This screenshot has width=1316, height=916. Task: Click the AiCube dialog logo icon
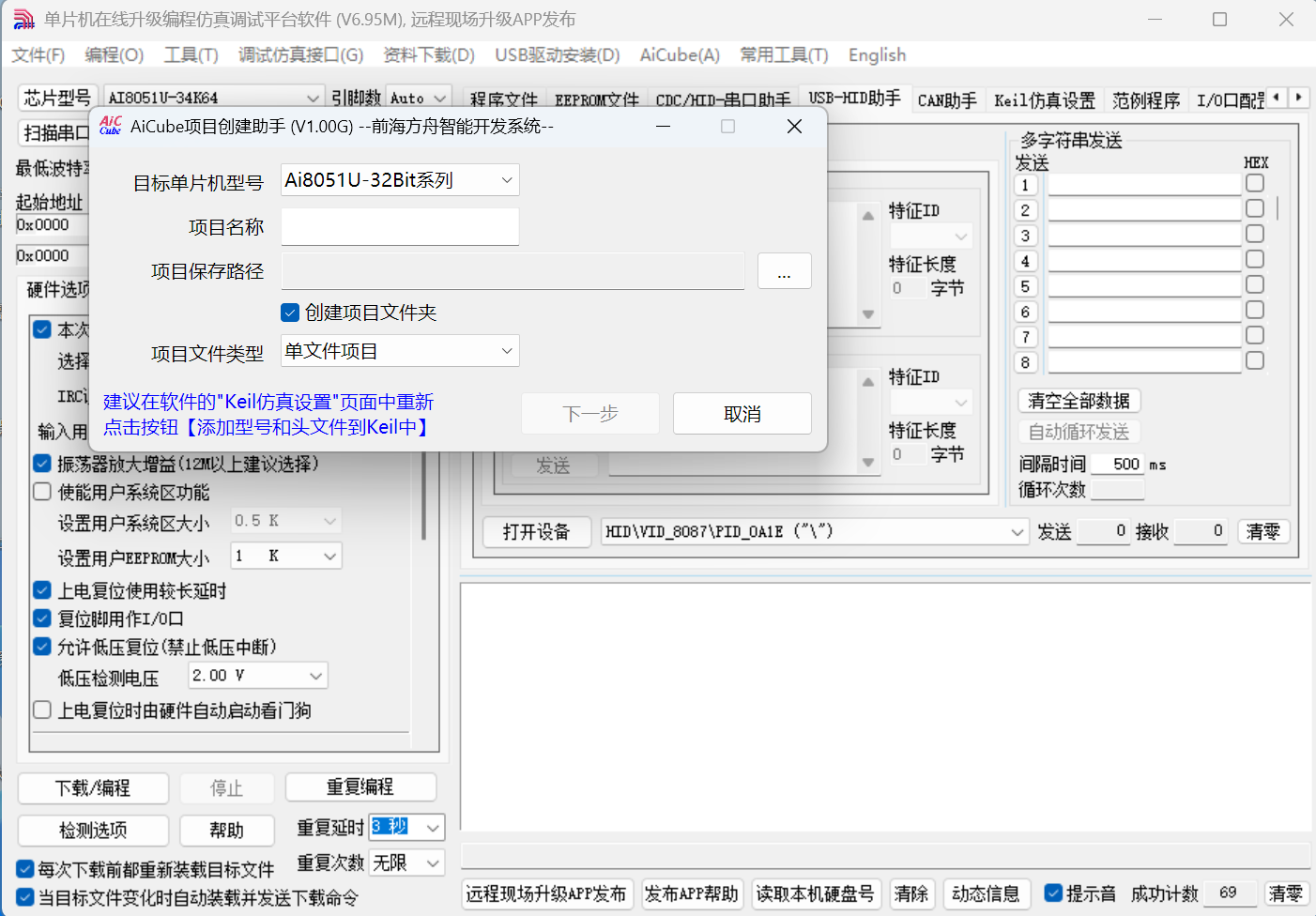click(x=111, y=126)
